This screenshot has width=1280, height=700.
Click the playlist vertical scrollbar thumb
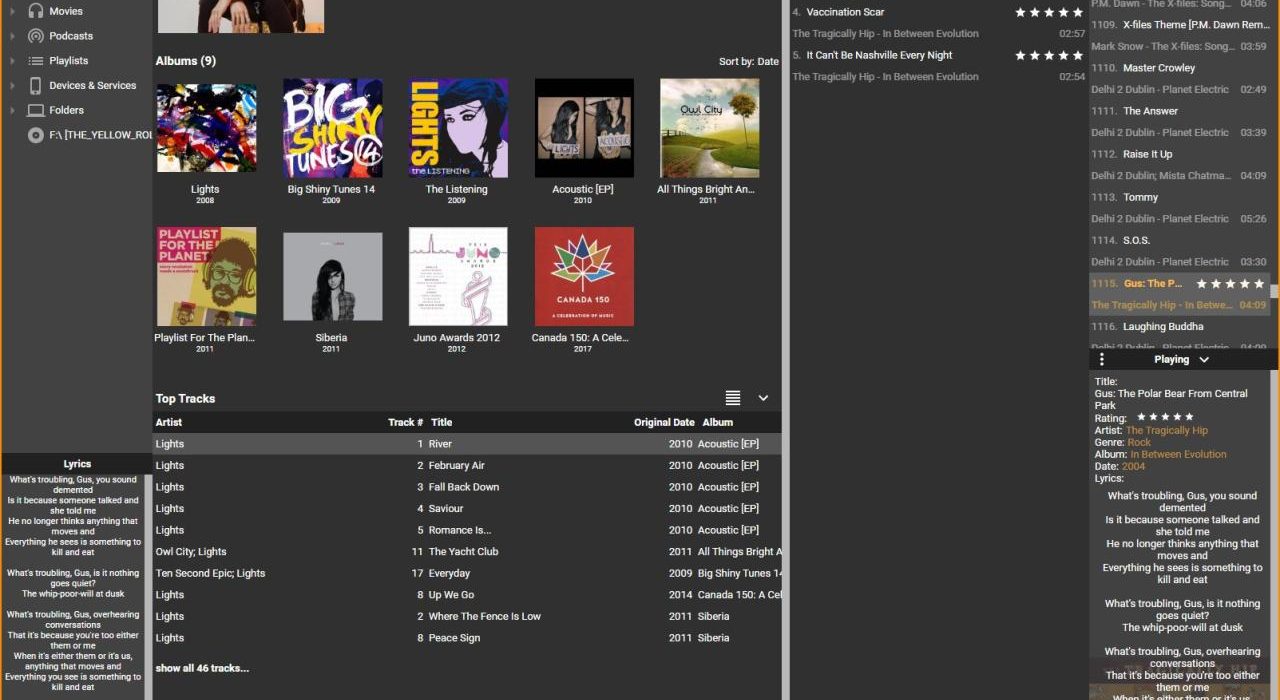point(1274,291)
